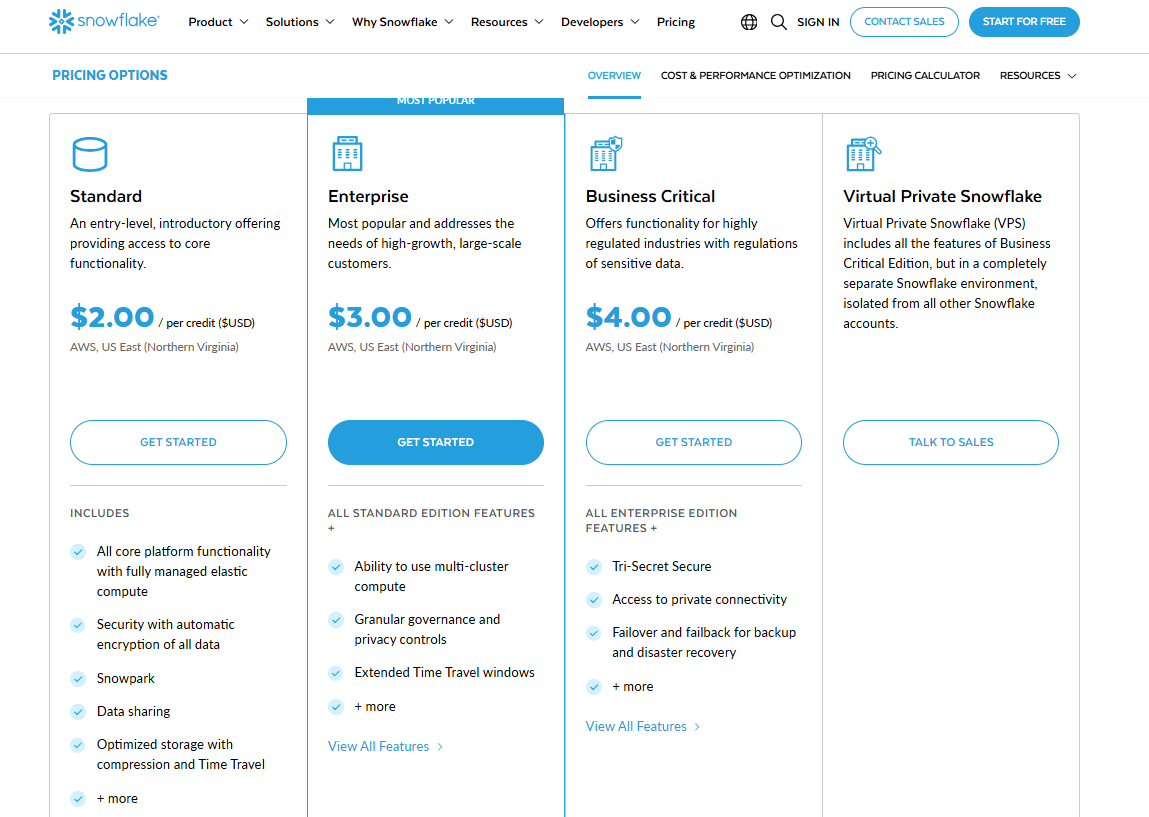Click checkmark beside Snowpark
1149x817 pixels.
[x=78, y=679]
